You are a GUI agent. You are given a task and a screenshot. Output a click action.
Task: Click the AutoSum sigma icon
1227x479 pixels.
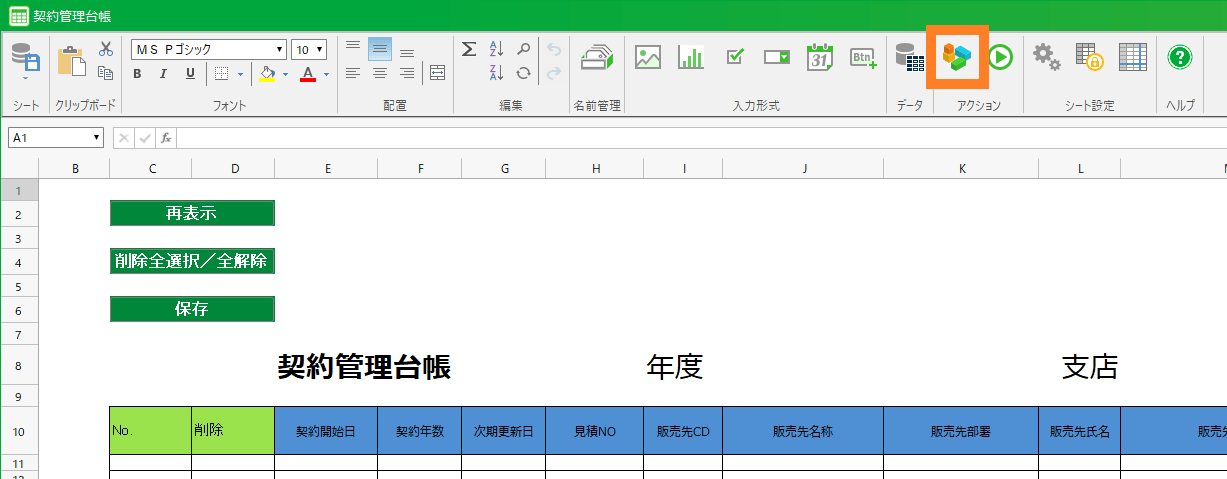point(468,49)
